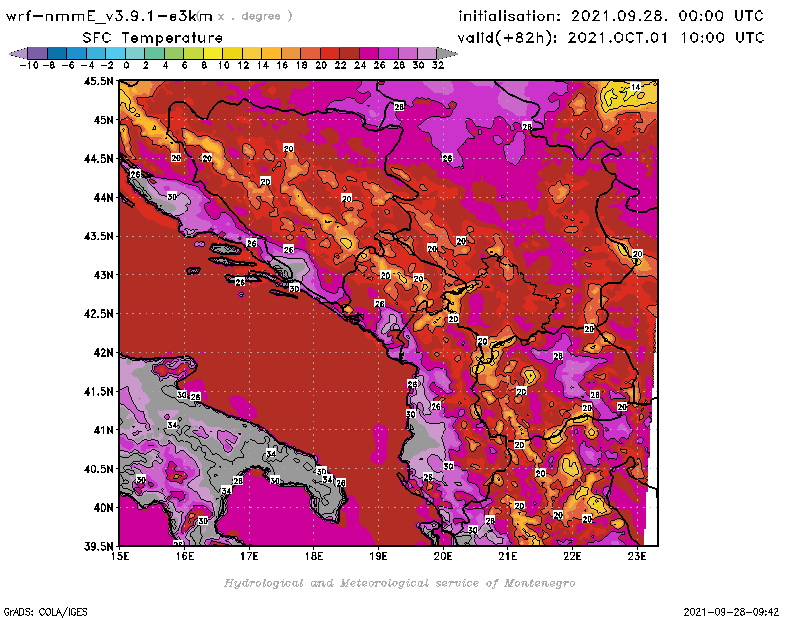Click 'Hydrological and Meteorological service of Montenegro' caption
Image resolution: width=800 pixels, height=618 pixels.
coord(399,583)
